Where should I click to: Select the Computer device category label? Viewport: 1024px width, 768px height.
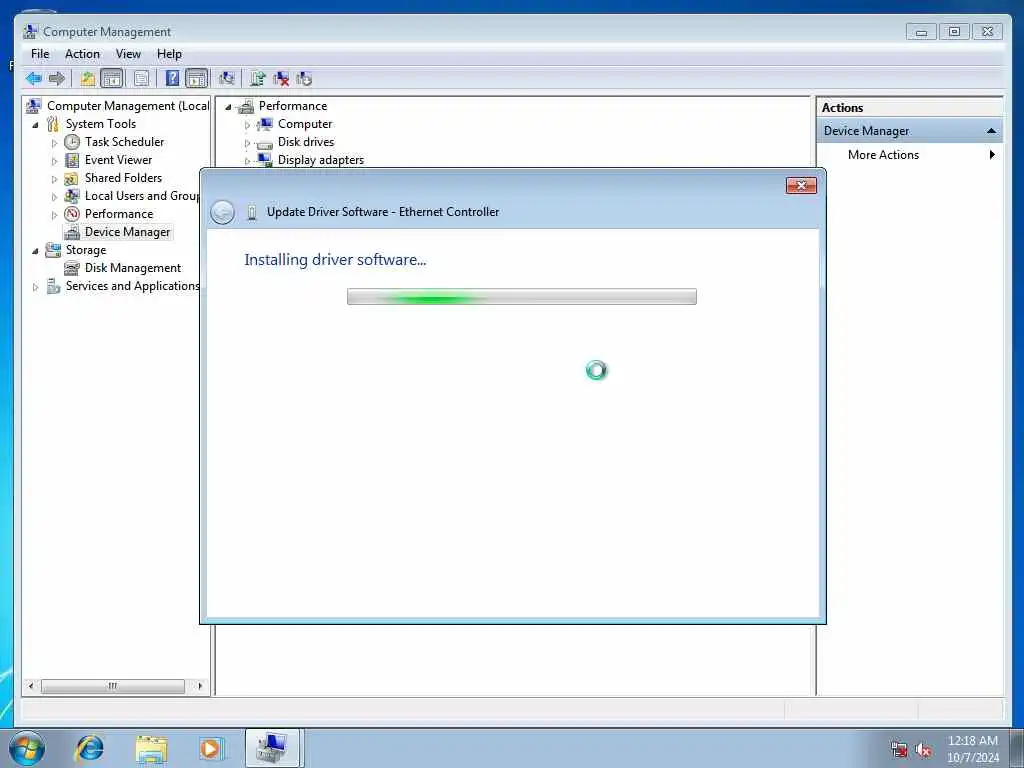click(305, 124)
